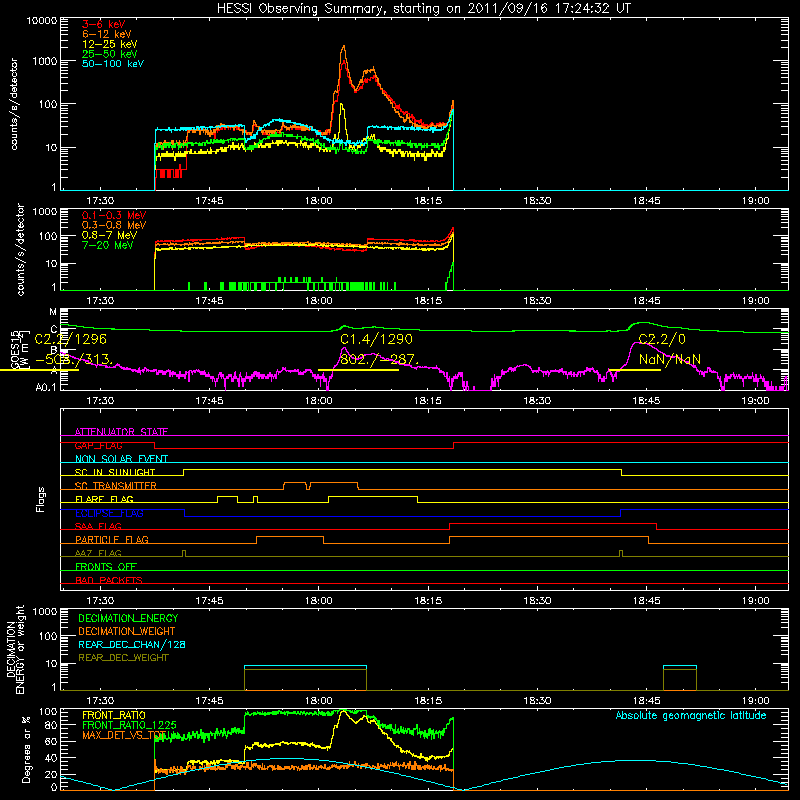This screenshot has height=800, width=800.
Task: Click the Absolute geomagnetic latitude label
Action: pos(691,716)
